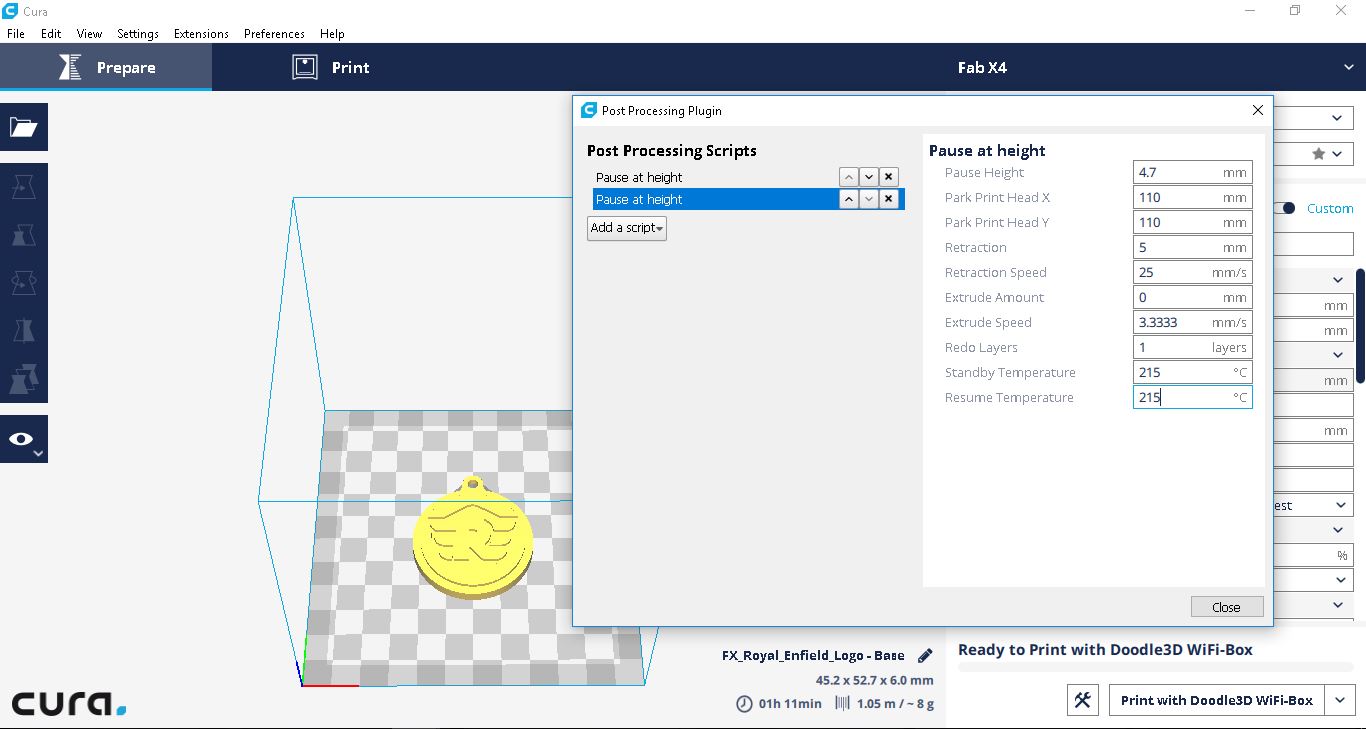Click the settings panel vertical scrollbar
The width and height of the screenshot is (1366, 729).
pos(1360,326)
